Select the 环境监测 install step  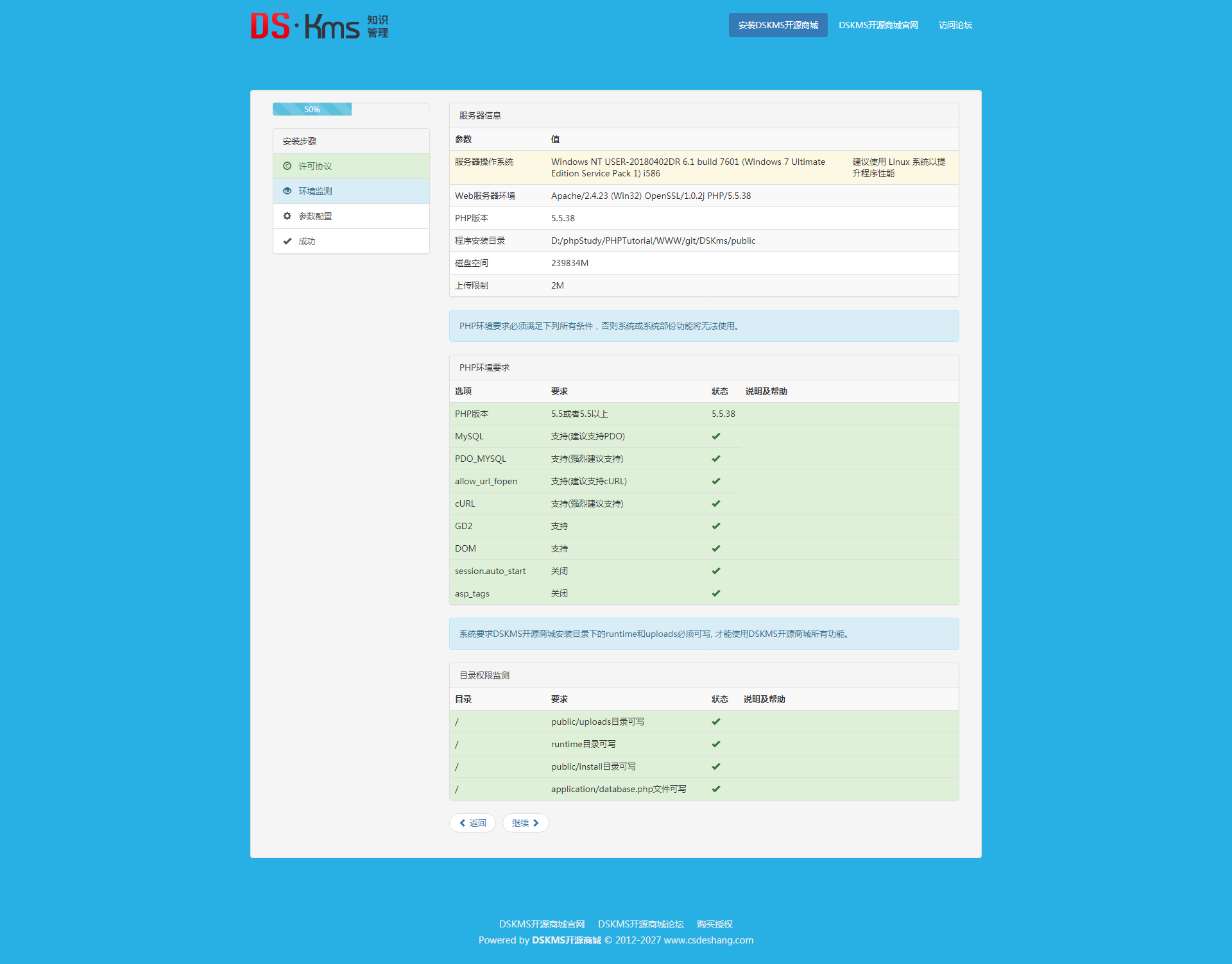pos(351,191)
